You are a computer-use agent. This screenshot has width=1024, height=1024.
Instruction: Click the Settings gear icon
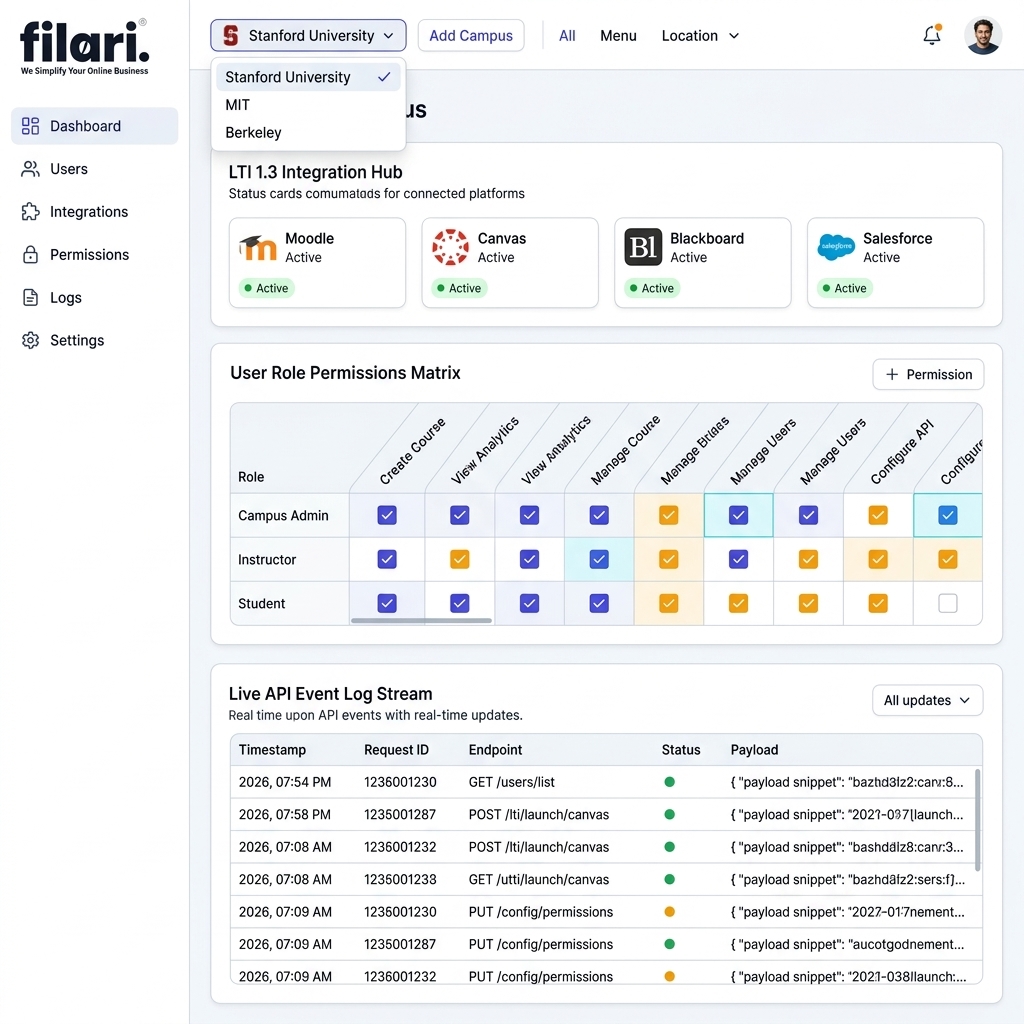tap(31, 340)
